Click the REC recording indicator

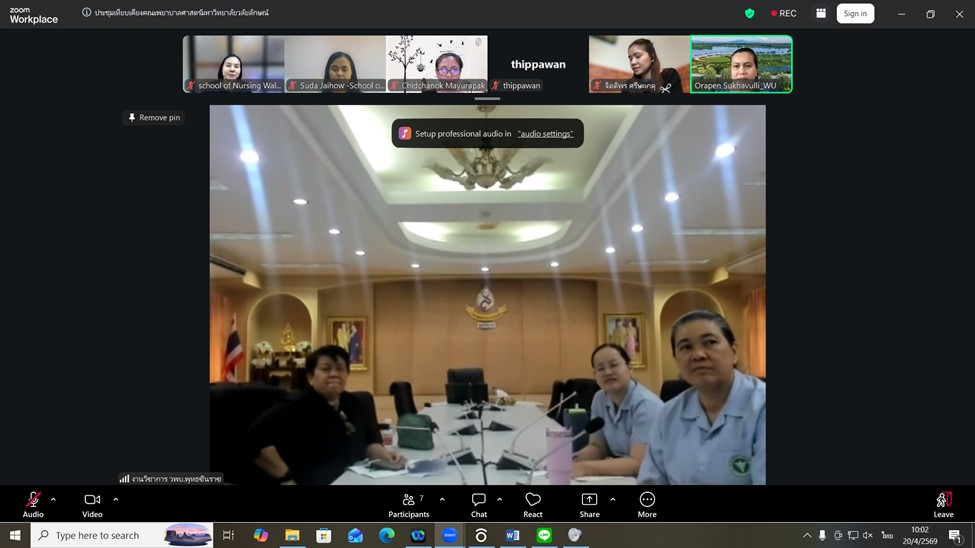(784, 13)
